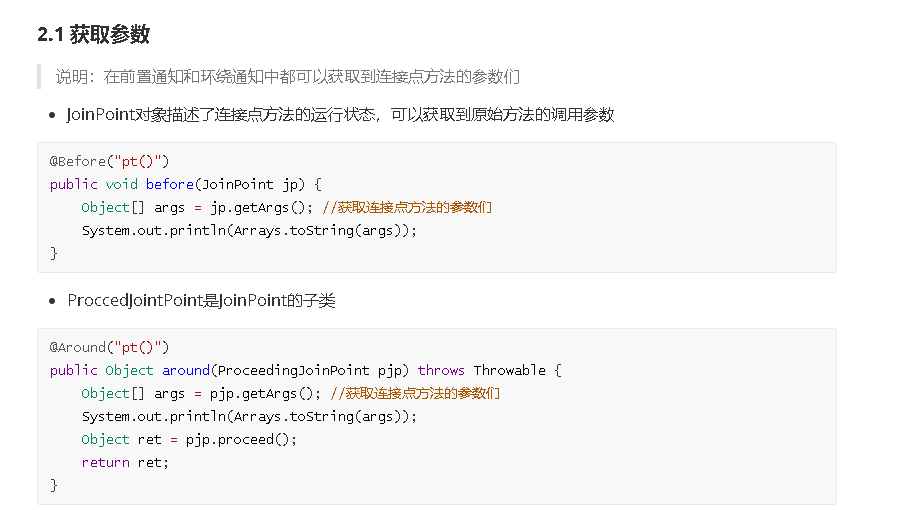Viewport: 909px width, 510px height.
Task: Click the second System.out.println line
Action: 249,417
